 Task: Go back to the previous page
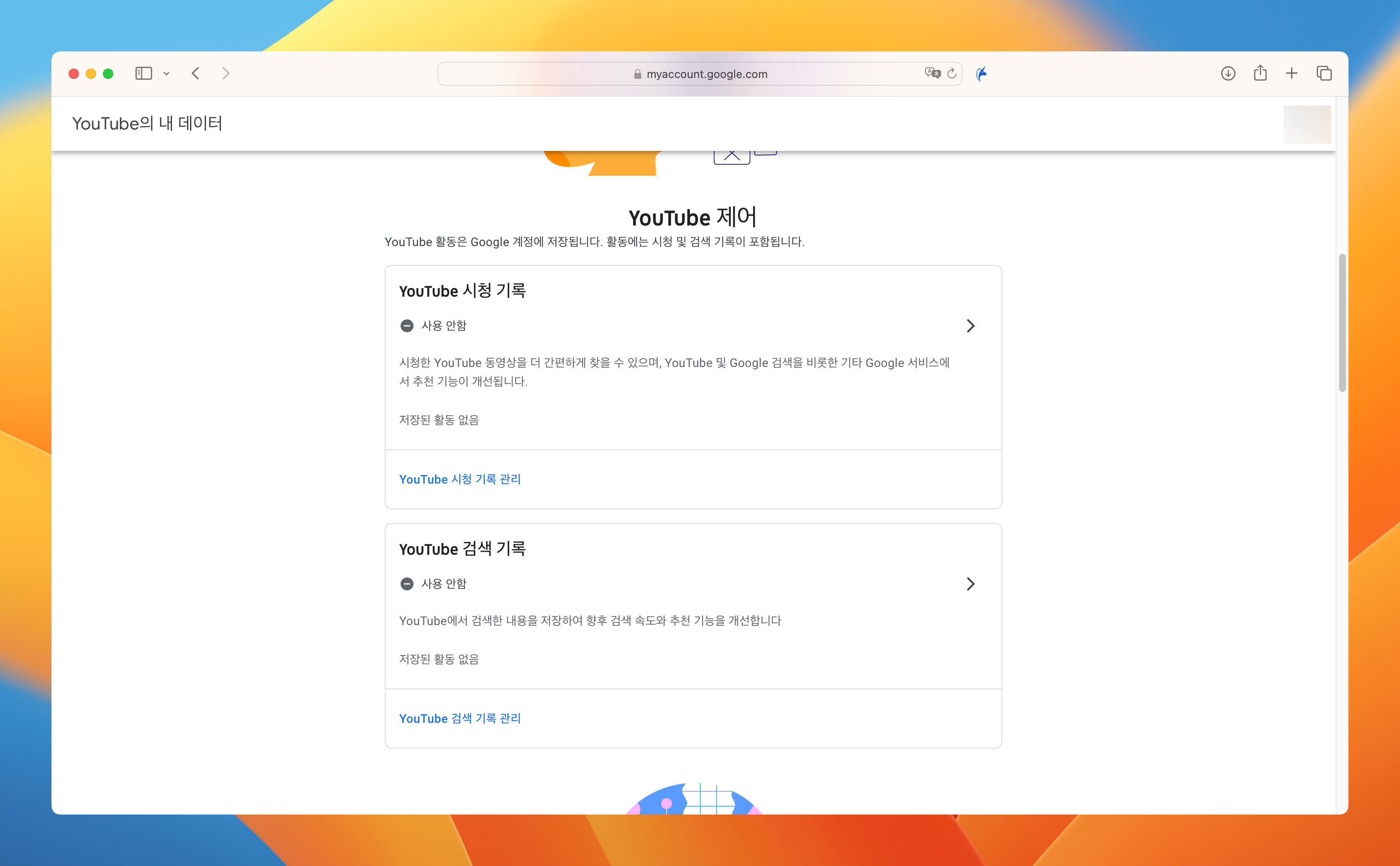coord(196,73)
